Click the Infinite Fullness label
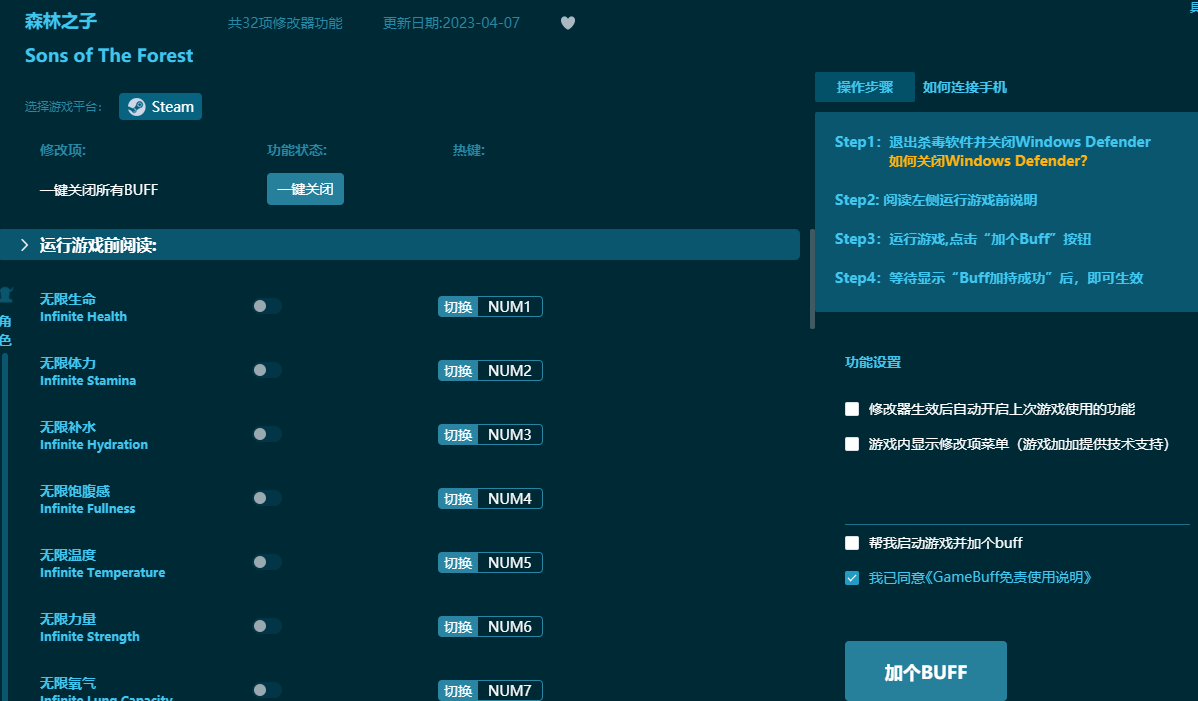This screenshot has height=701, width=1198. [88, 509]
